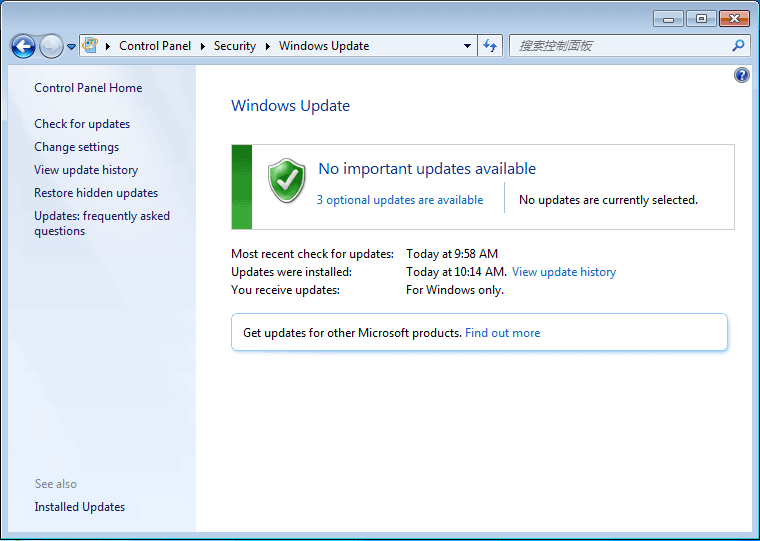Expand the arrow before Control Panel breadcrumb
The height and width of the screenshot is (541, 760).
(x=108, y=46)
